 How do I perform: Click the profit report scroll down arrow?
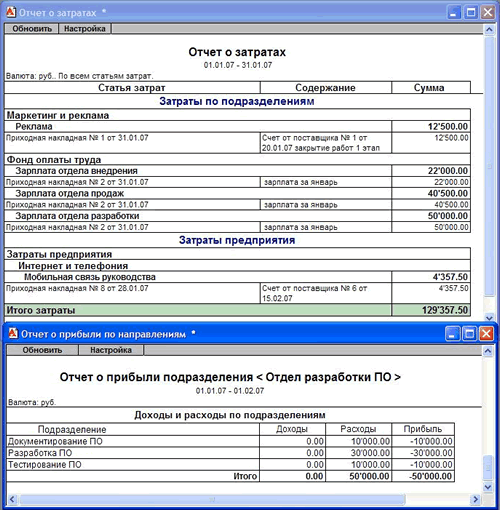[x=488, y=487]
